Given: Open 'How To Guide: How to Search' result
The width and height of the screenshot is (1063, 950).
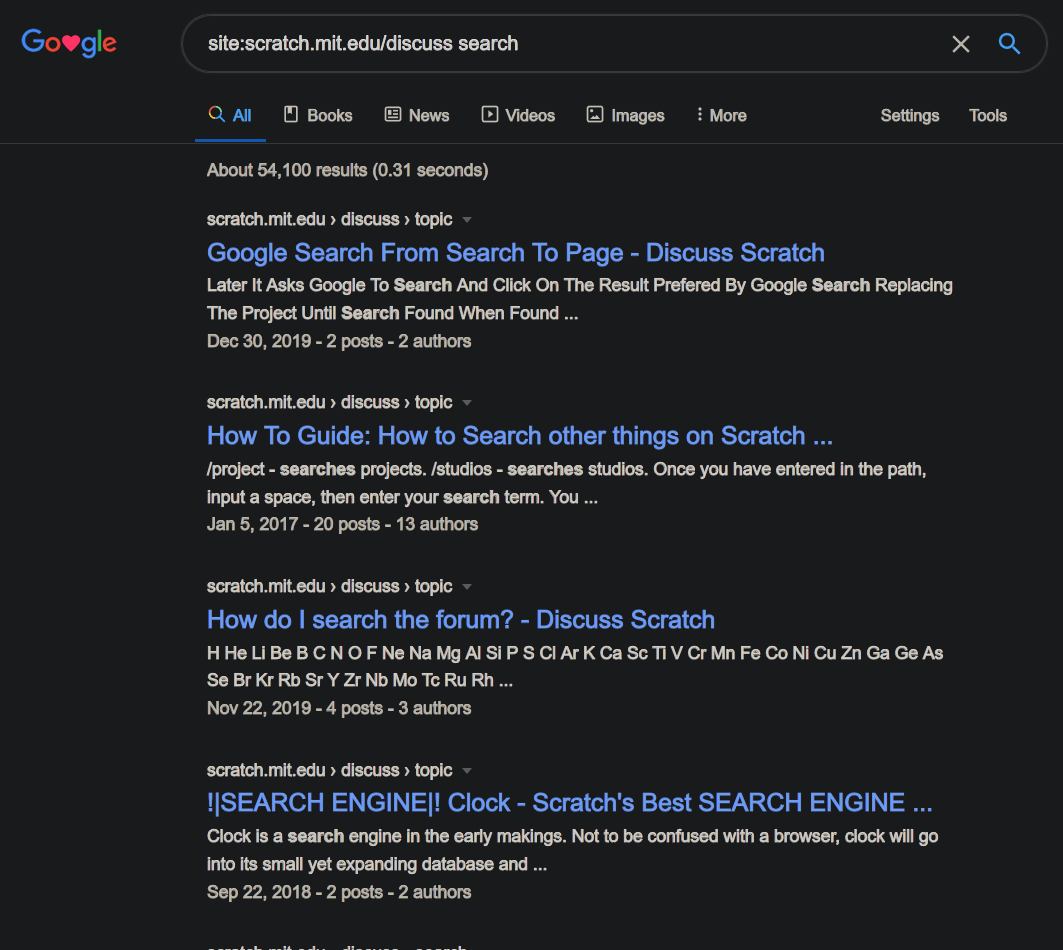Looking at the screenshot, I should pos(519,436).
